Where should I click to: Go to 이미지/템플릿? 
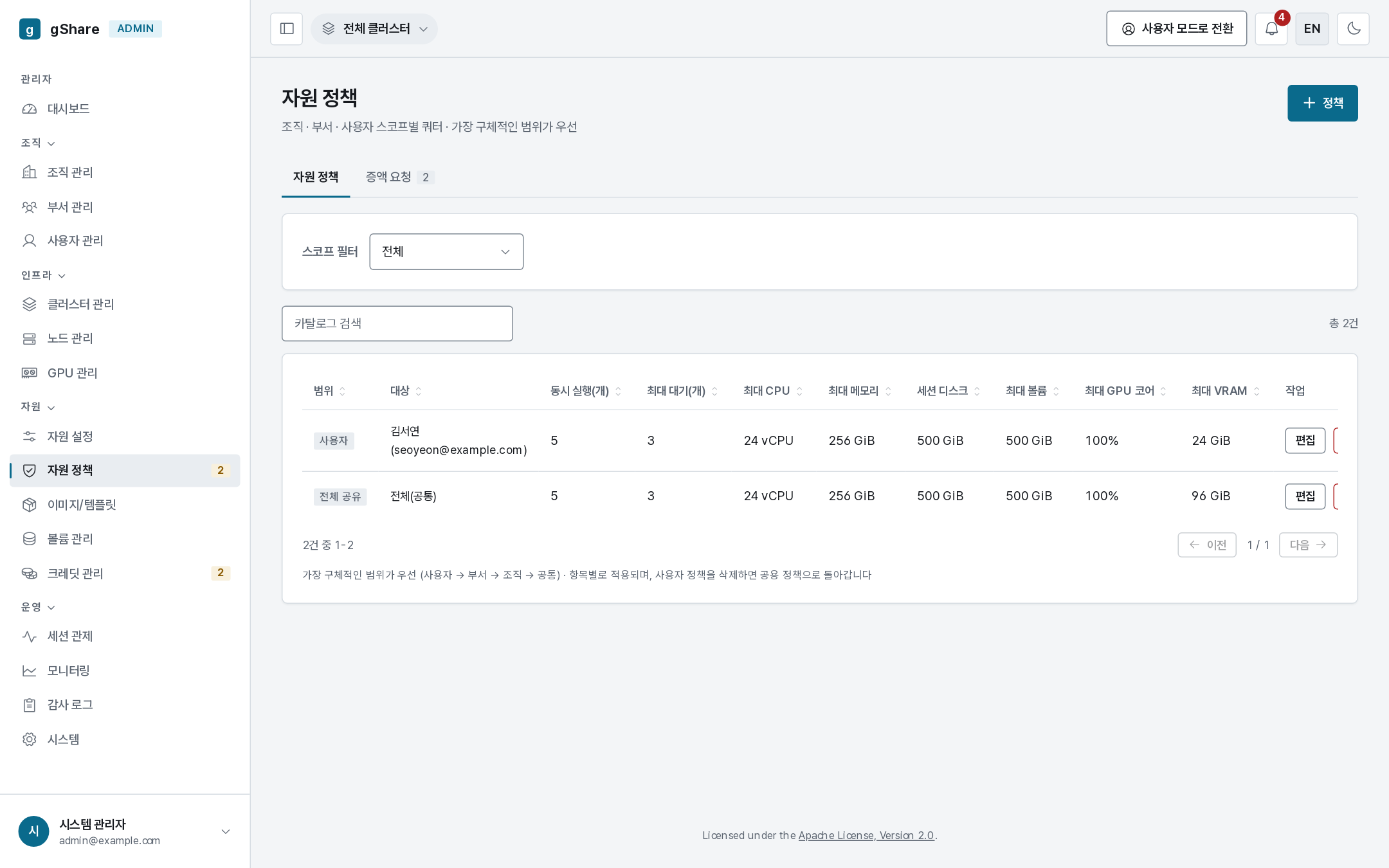tap(125, 505)
